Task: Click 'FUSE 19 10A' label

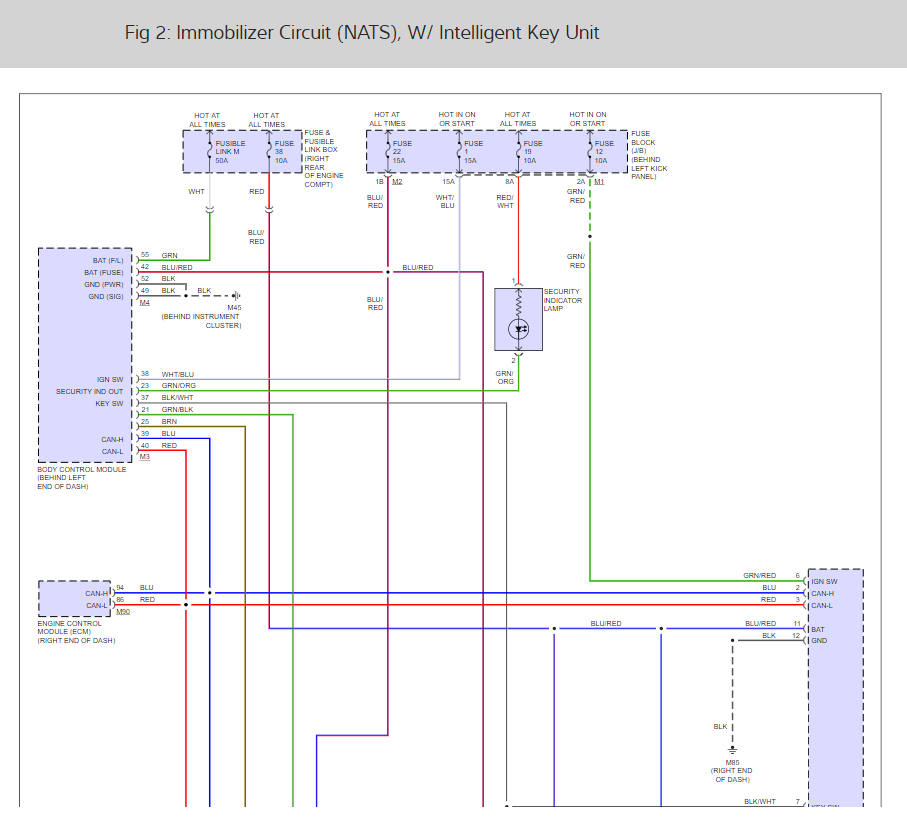Action: [x=533, y=152]
